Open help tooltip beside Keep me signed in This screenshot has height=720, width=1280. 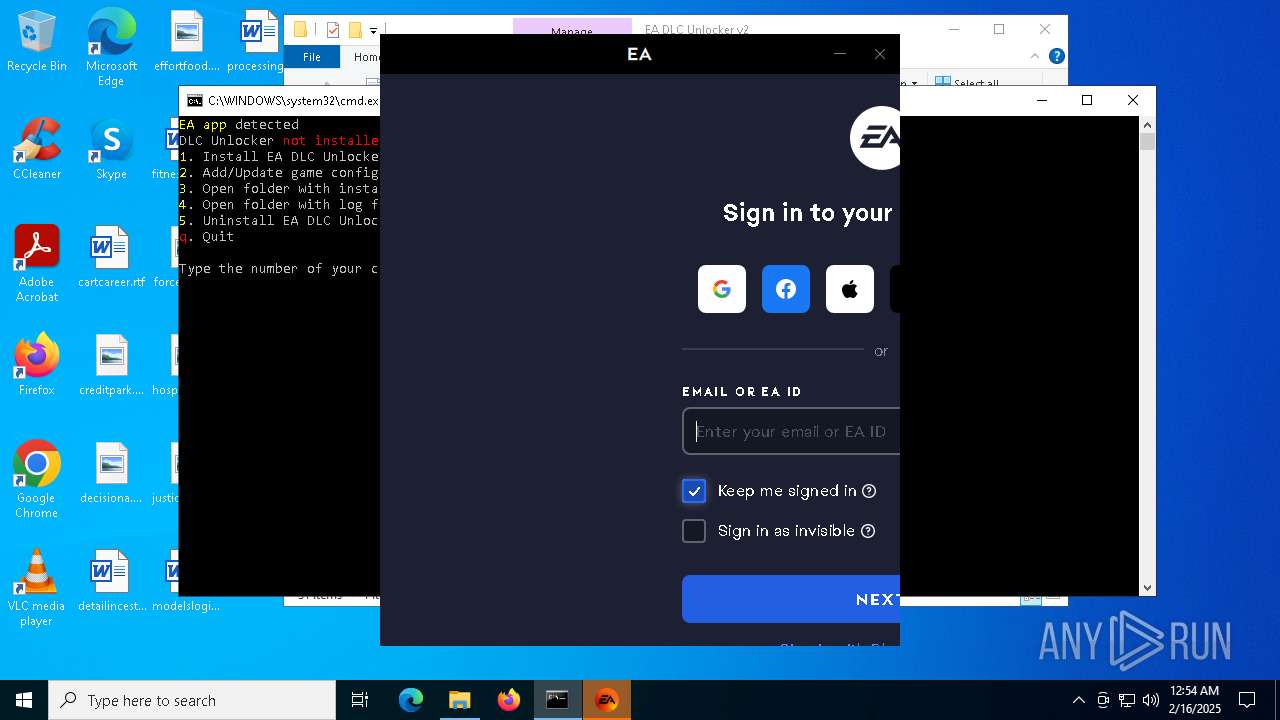tap(869, 491)
